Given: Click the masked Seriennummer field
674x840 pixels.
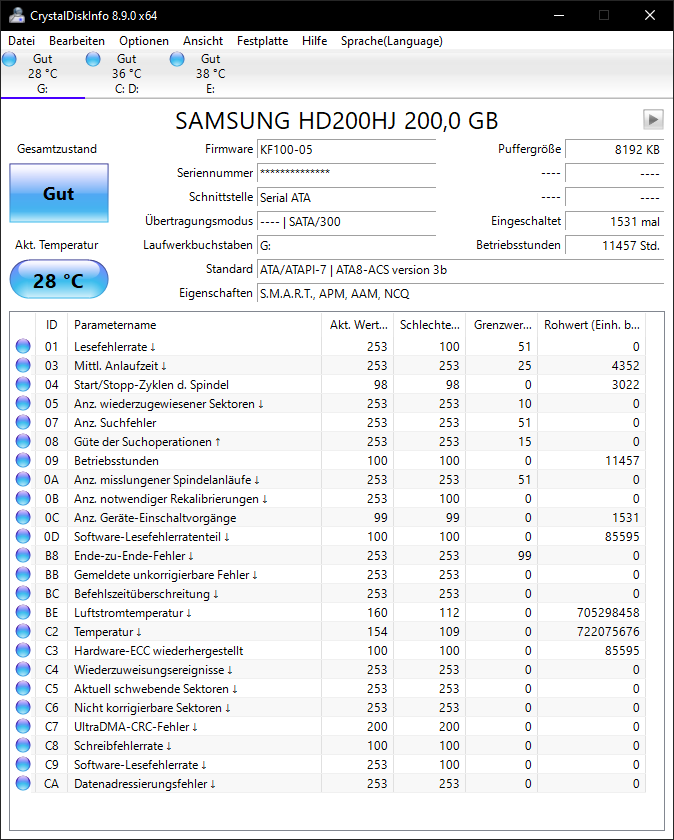Looking at the screenshot, I should [x=346, y=174].
